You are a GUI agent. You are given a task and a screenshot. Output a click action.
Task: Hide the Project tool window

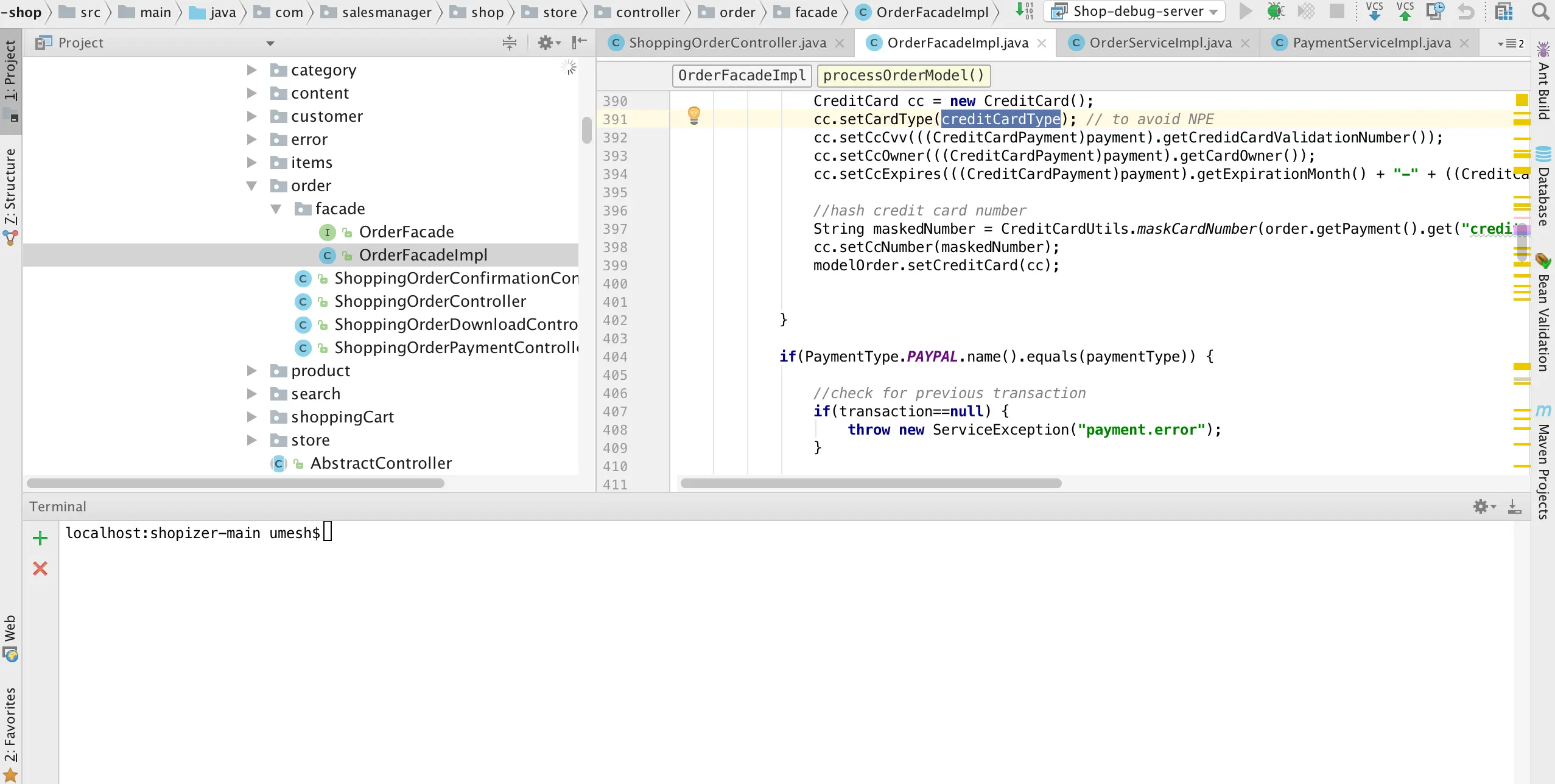point(579,42)
